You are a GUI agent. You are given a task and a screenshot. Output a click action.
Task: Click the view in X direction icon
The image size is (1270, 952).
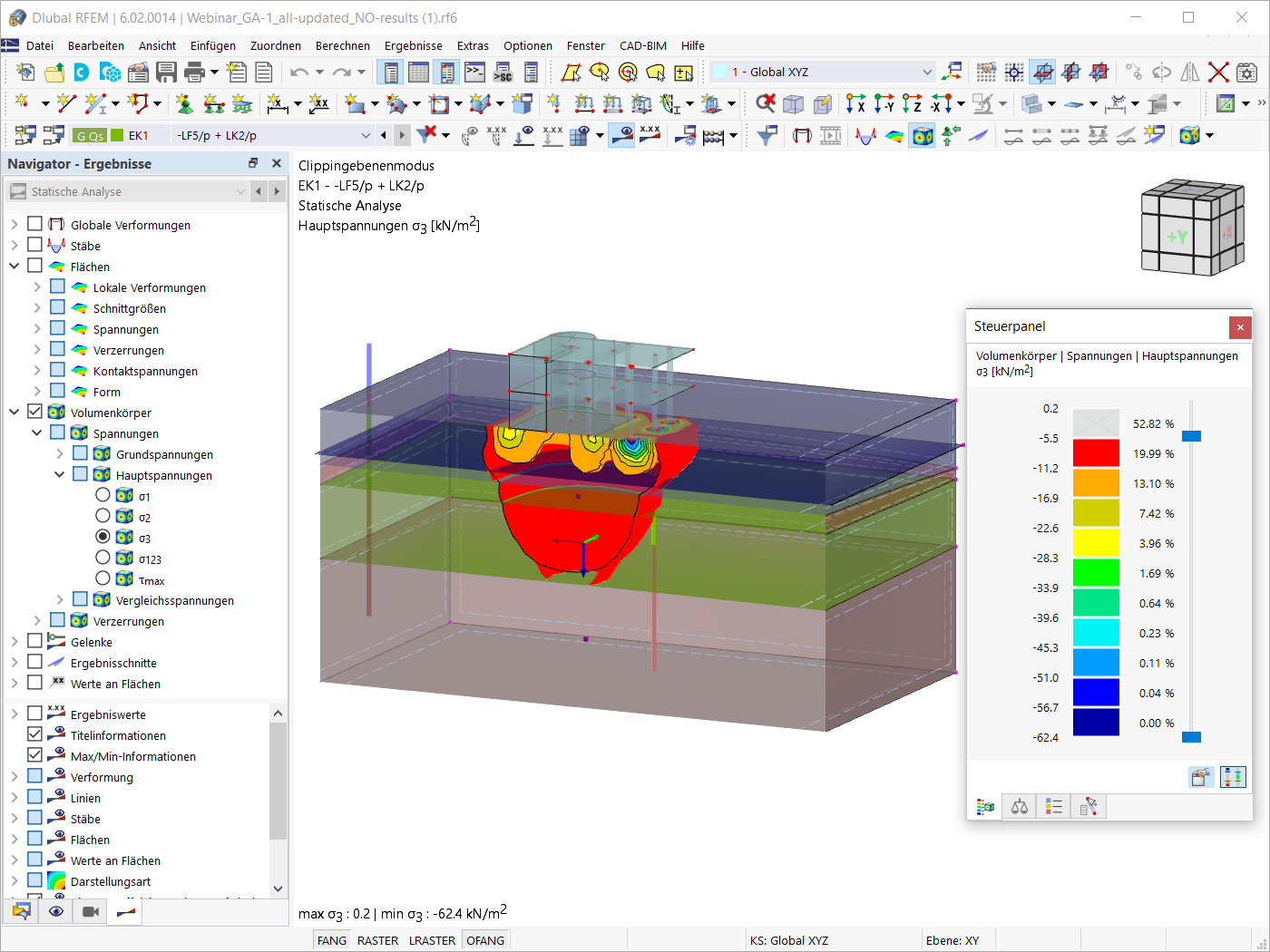[x=855, y=104]
